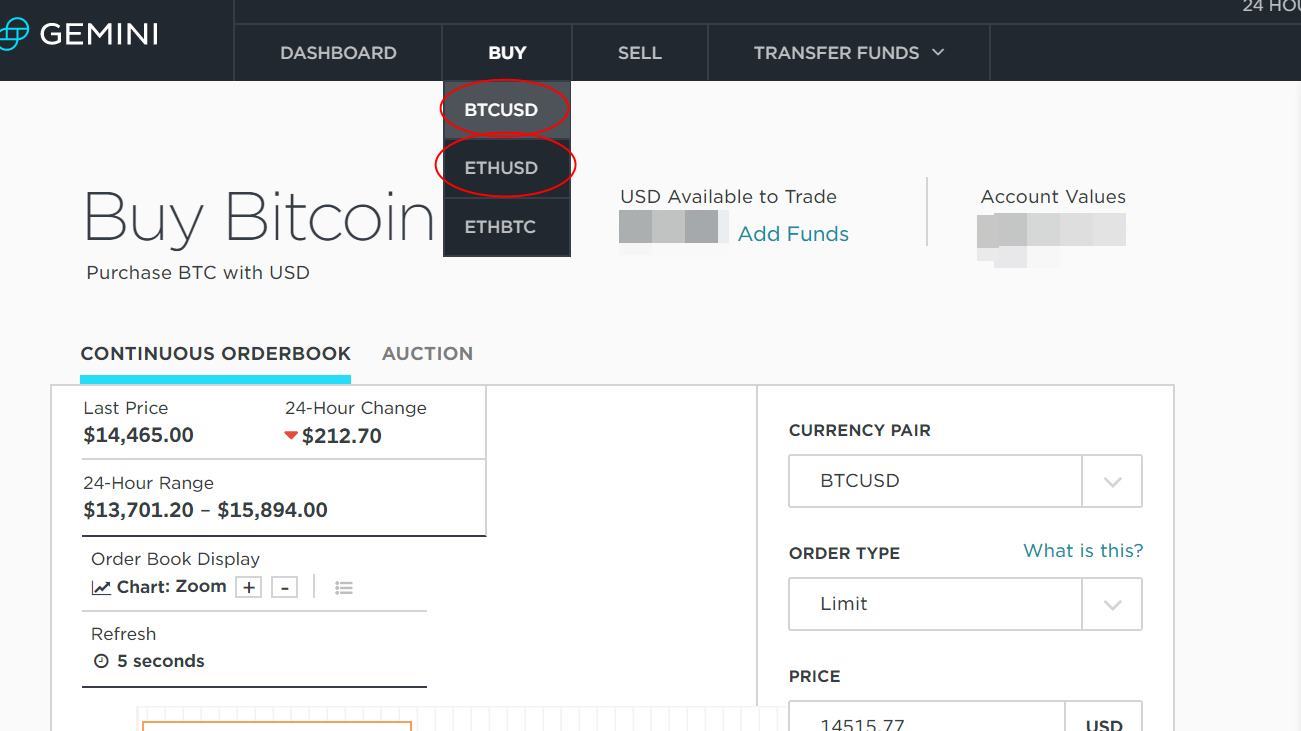Viewport: 1301px width, 731px height.
Task: Select ETHUSD from the Buy menu
Action: tap(501, 167)
